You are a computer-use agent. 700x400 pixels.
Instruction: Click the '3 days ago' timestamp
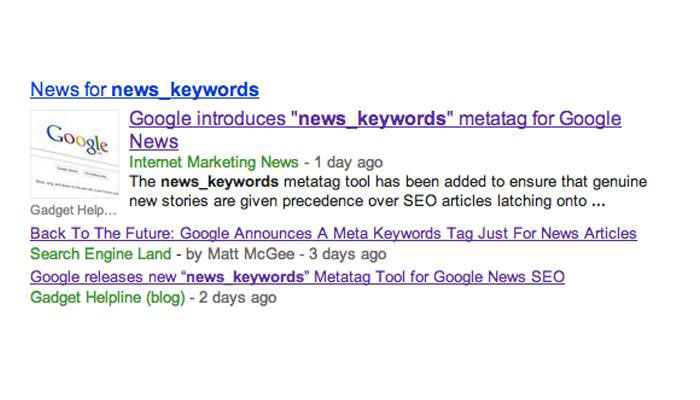click(347, 254)
